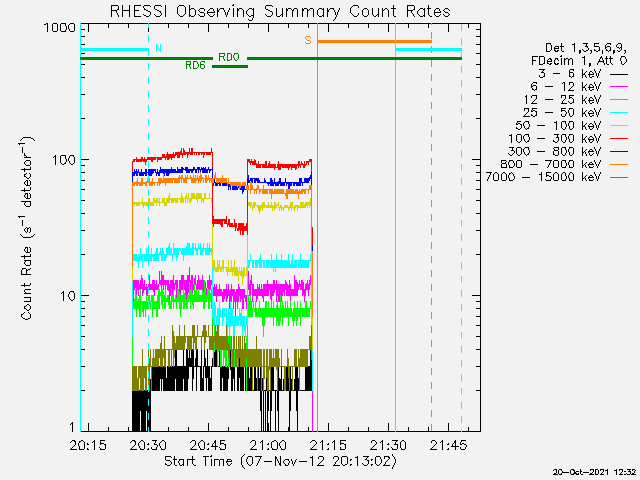640x480 pixels.
Task: Click the '20-Oct-2021 12:32' timestamp
Action: (x=594, y=472)
